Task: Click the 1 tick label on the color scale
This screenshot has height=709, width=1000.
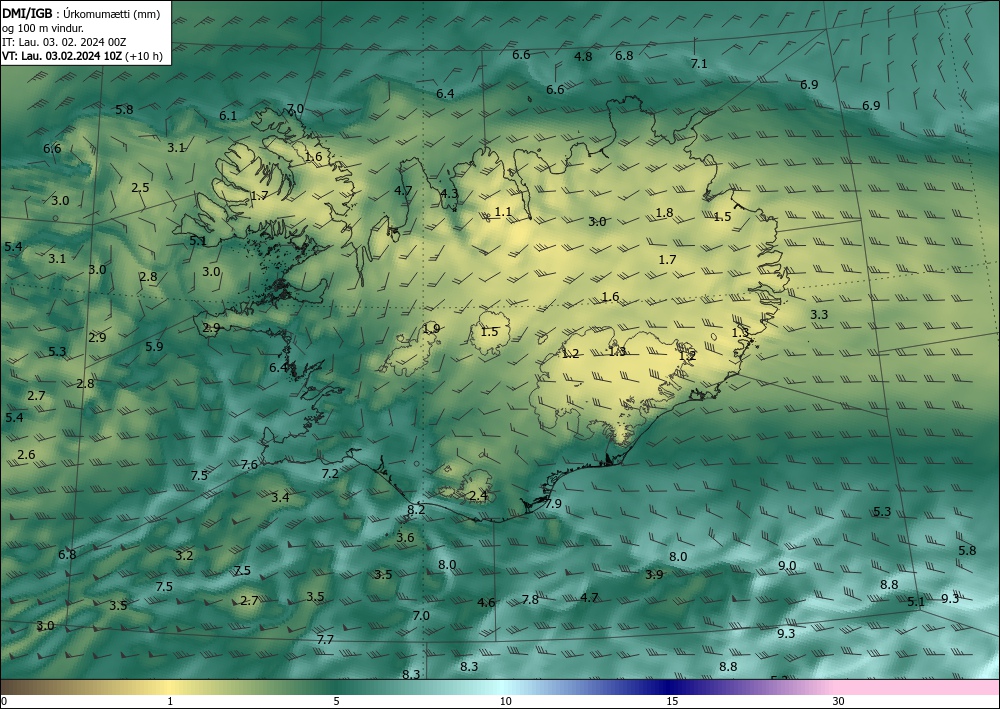Action: pos(170,702)
